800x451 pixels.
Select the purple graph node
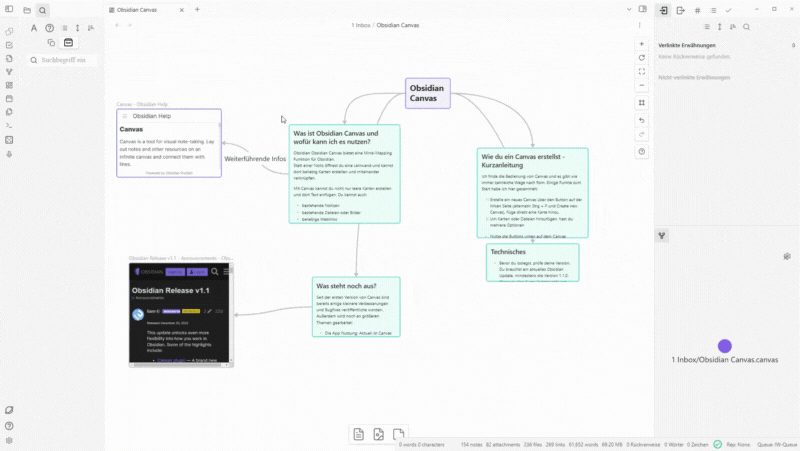pyautogui.click(x=724, y=346)
